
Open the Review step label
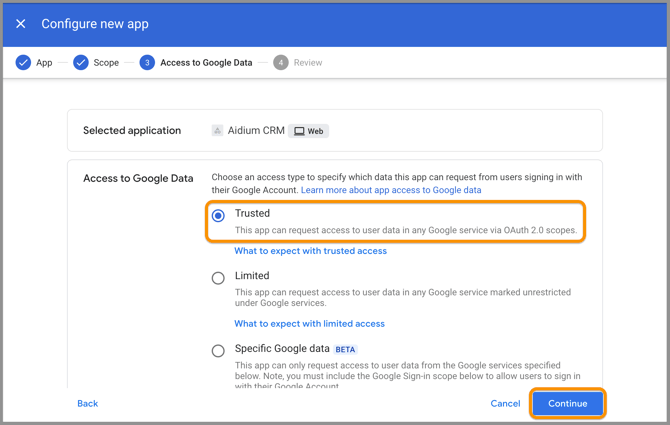click(x=308, y=63)
